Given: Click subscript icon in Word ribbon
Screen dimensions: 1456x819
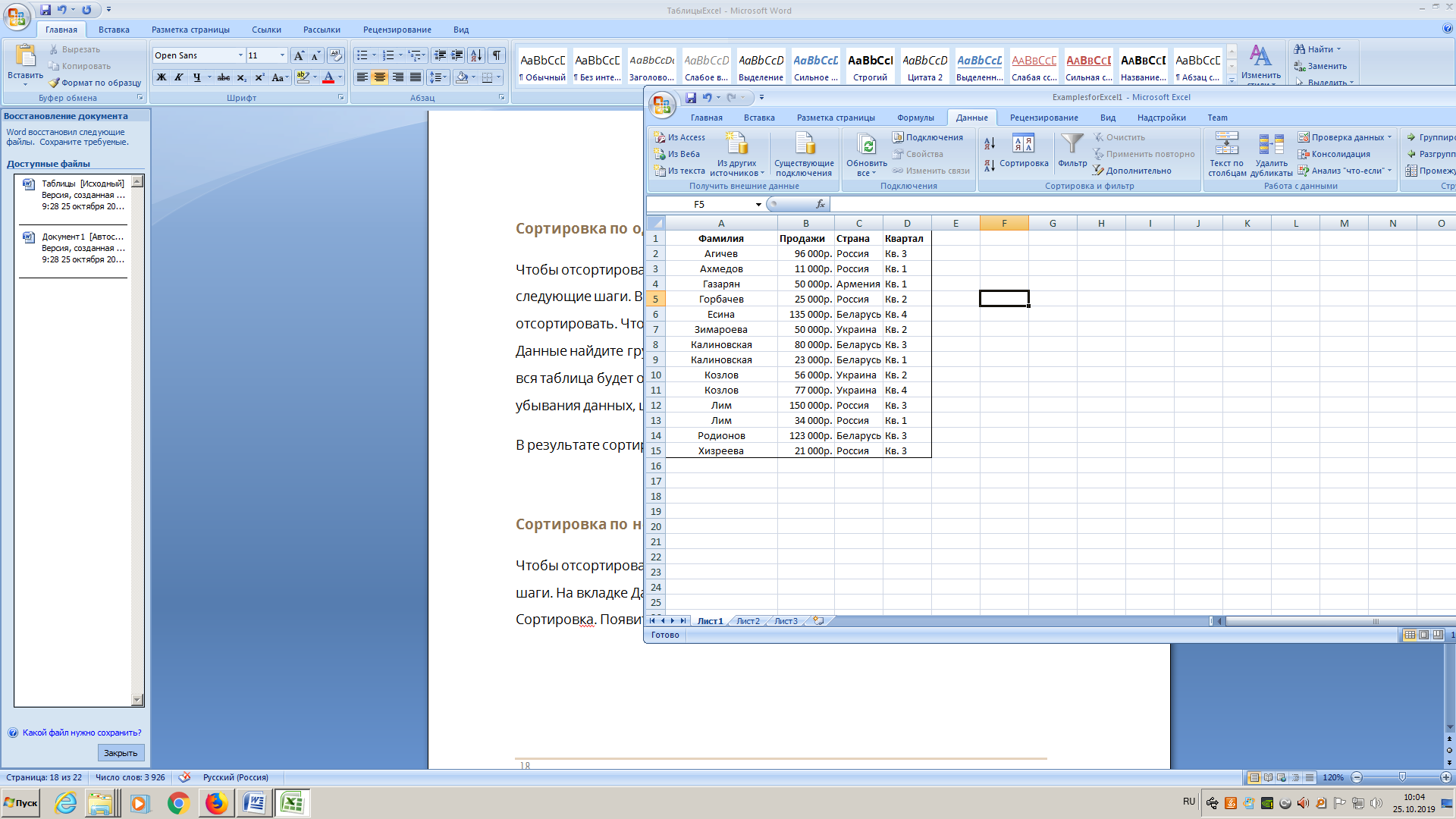Looking at the screenshot, I should pos(241,77).
